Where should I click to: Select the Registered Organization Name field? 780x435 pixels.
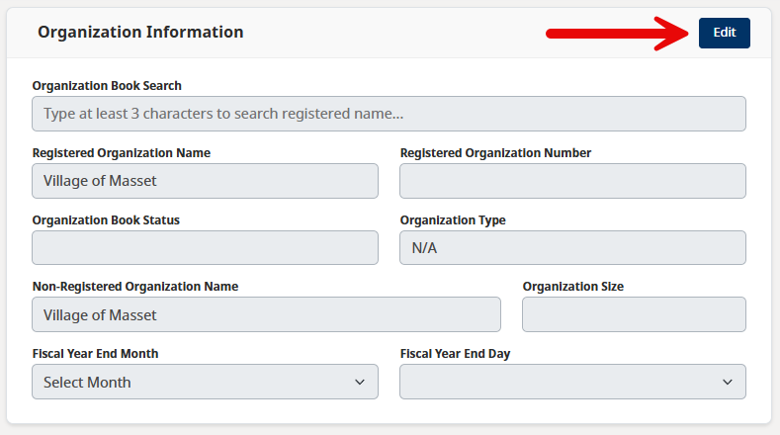click(x=205, y=181)
